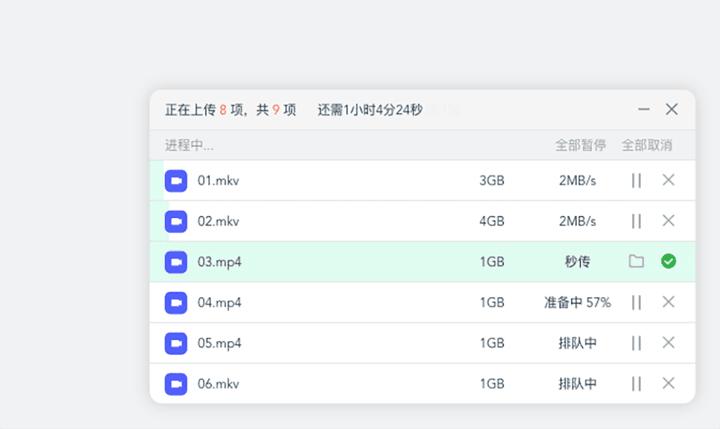The height and width of the screenshot is (429, 720).
Task: Select the 01.mkv video file icon
Action: [x=176, y=181]
